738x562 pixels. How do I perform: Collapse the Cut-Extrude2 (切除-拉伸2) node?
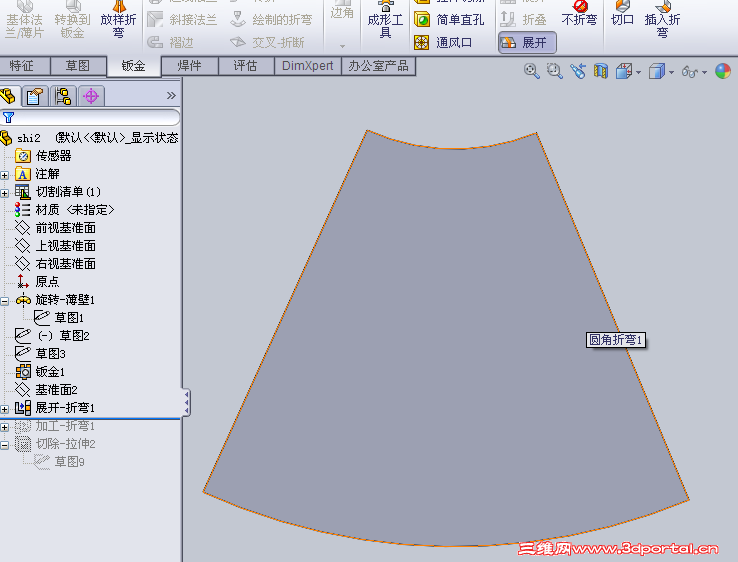[x=5, y=445]
